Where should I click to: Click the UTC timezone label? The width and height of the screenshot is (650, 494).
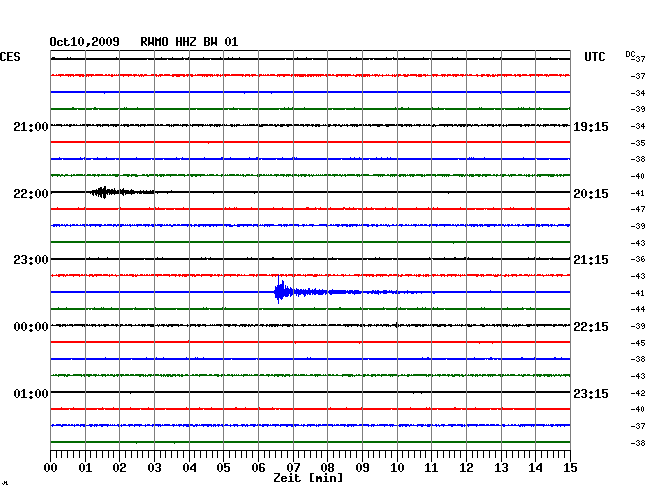(594, 57)
